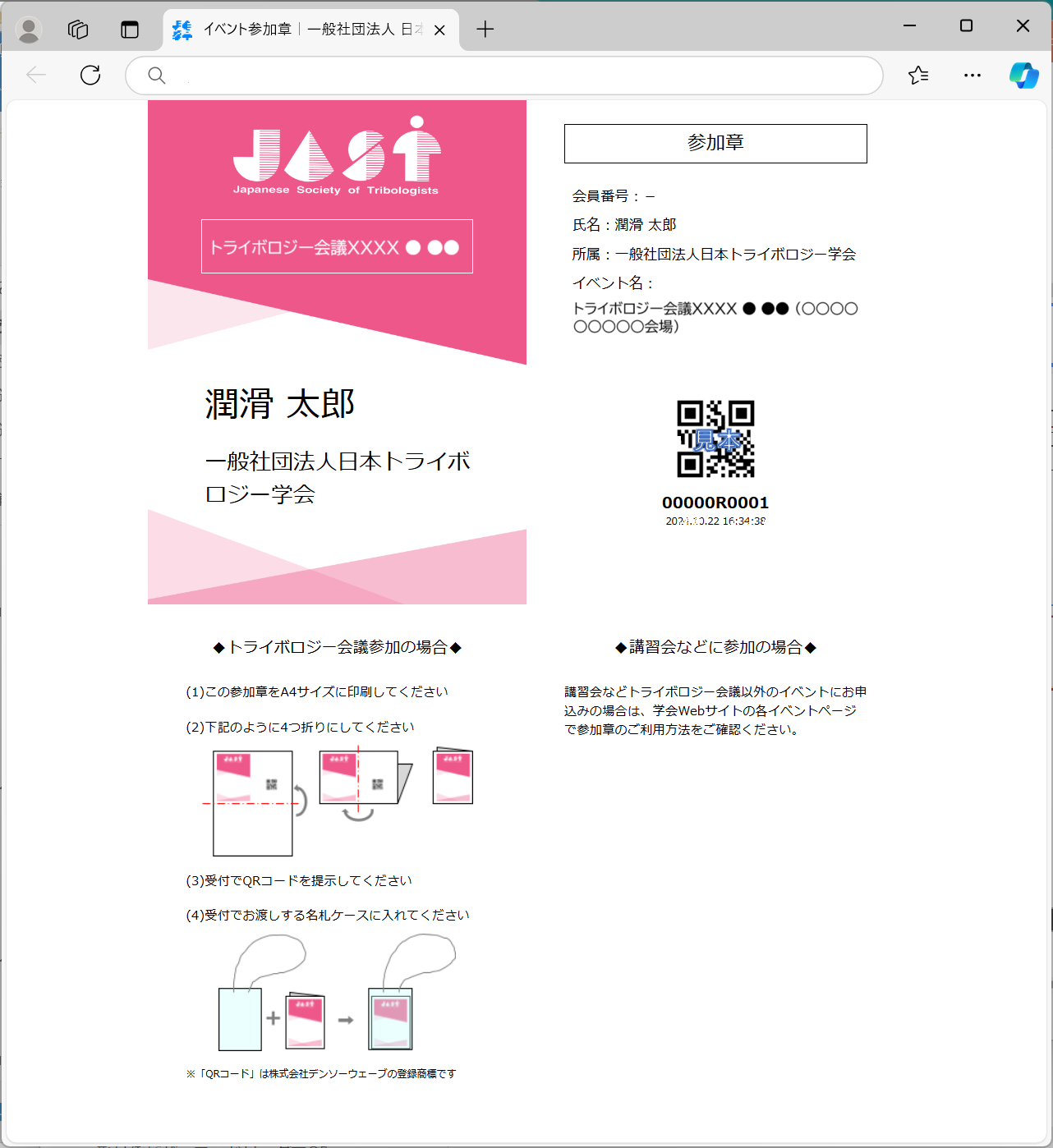The image size is (1053, 1148).
Task: Open the Copilot sidebar icon
Action: coord(1023,76)
